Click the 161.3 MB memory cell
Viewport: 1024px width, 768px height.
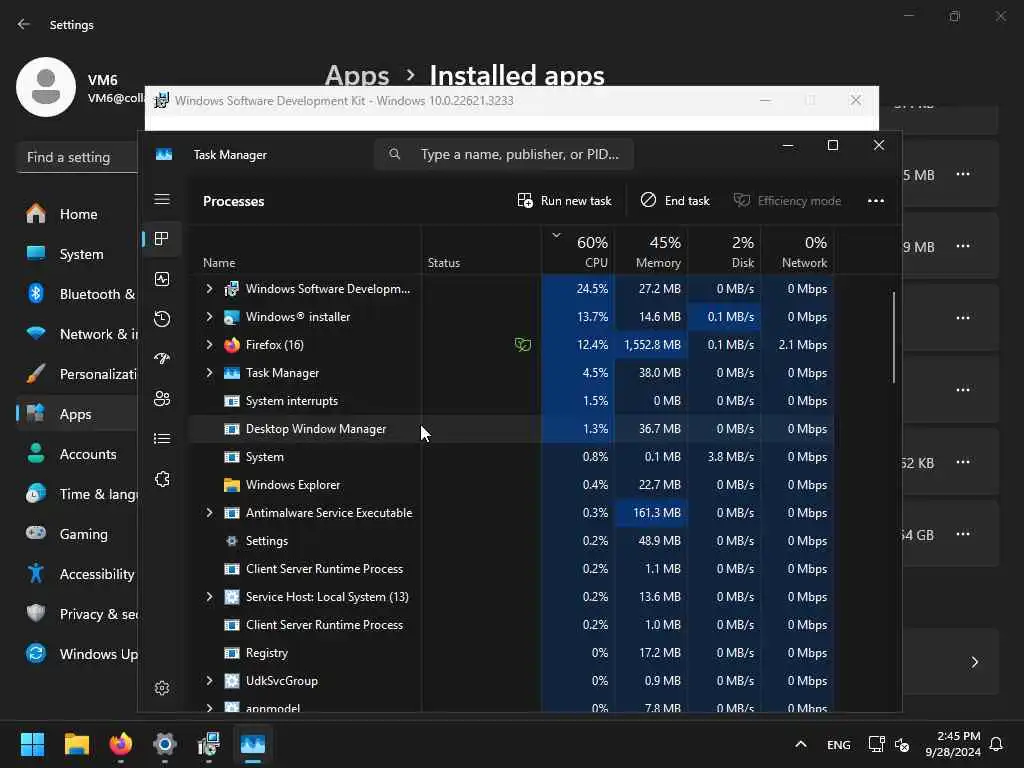pos(651,513)
